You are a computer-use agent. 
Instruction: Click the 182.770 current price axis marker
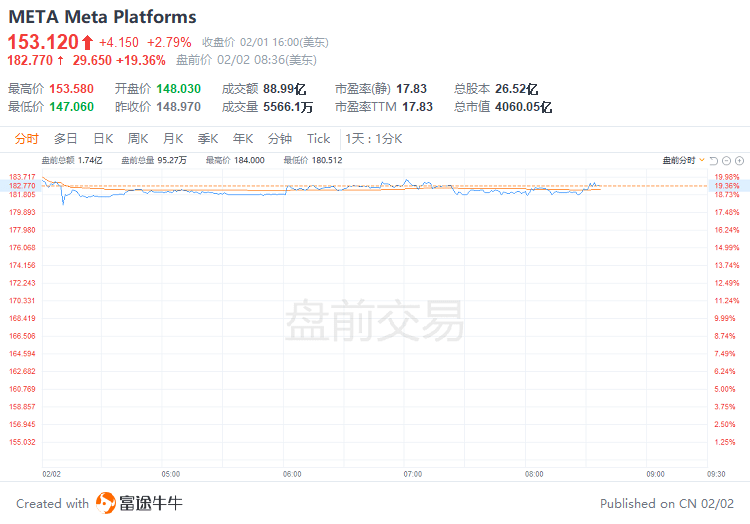[22, 185]
